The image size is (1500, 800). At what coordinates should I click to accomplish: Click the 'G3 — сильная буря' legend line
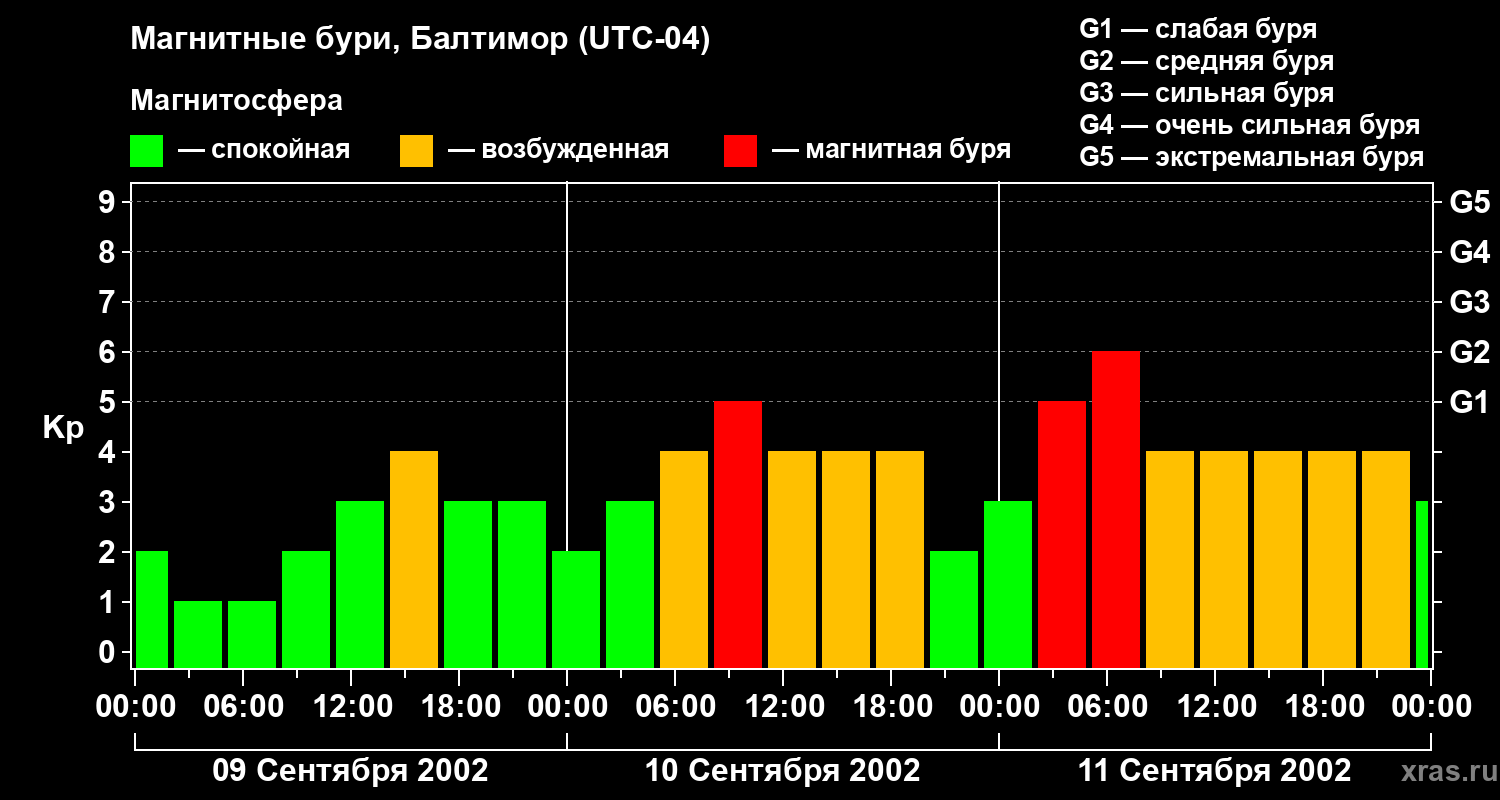[1206, 93]
